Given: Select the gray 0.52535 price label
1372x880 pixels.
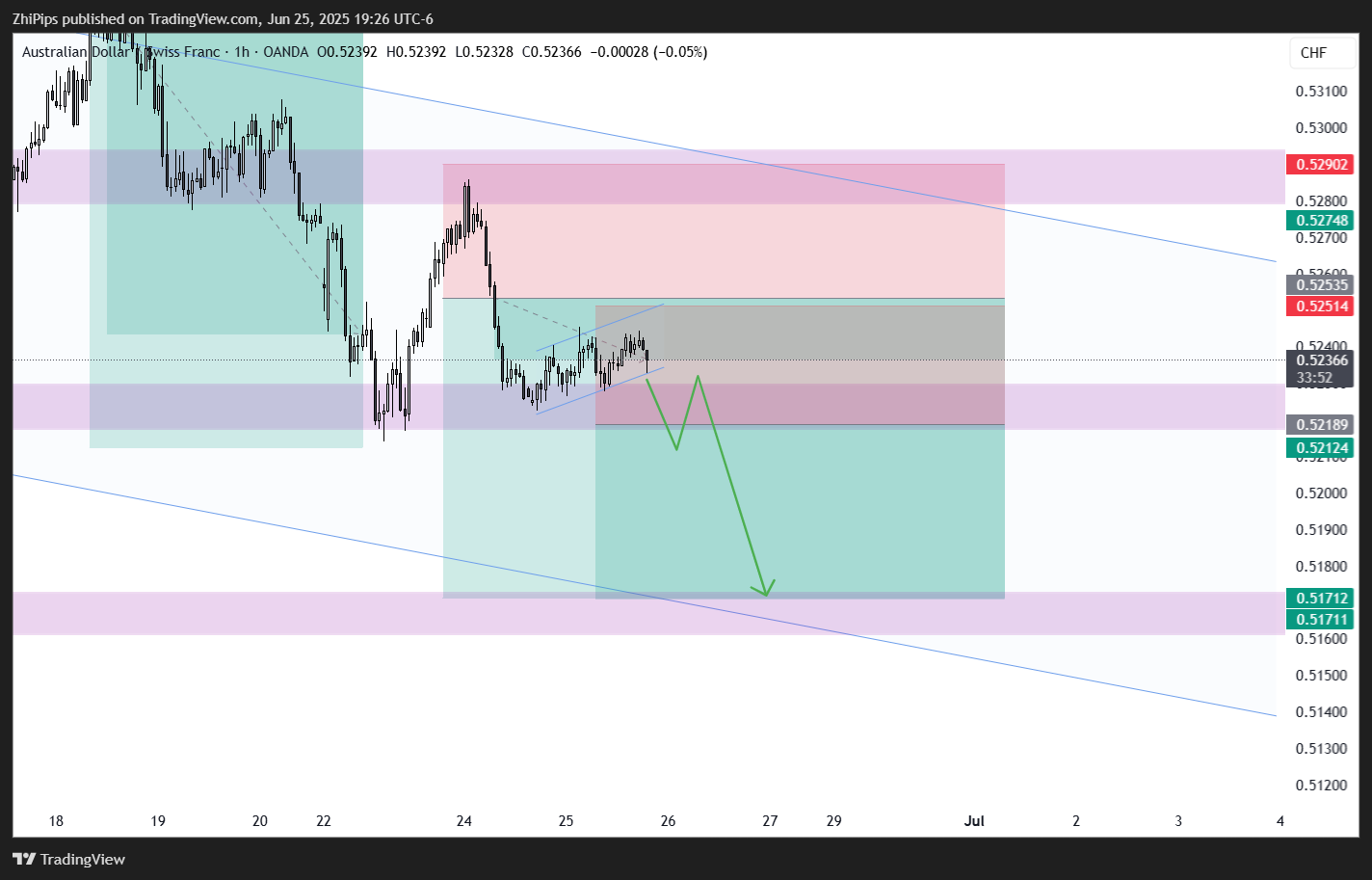Looking at the screenshot, I should click(1320, 285).
